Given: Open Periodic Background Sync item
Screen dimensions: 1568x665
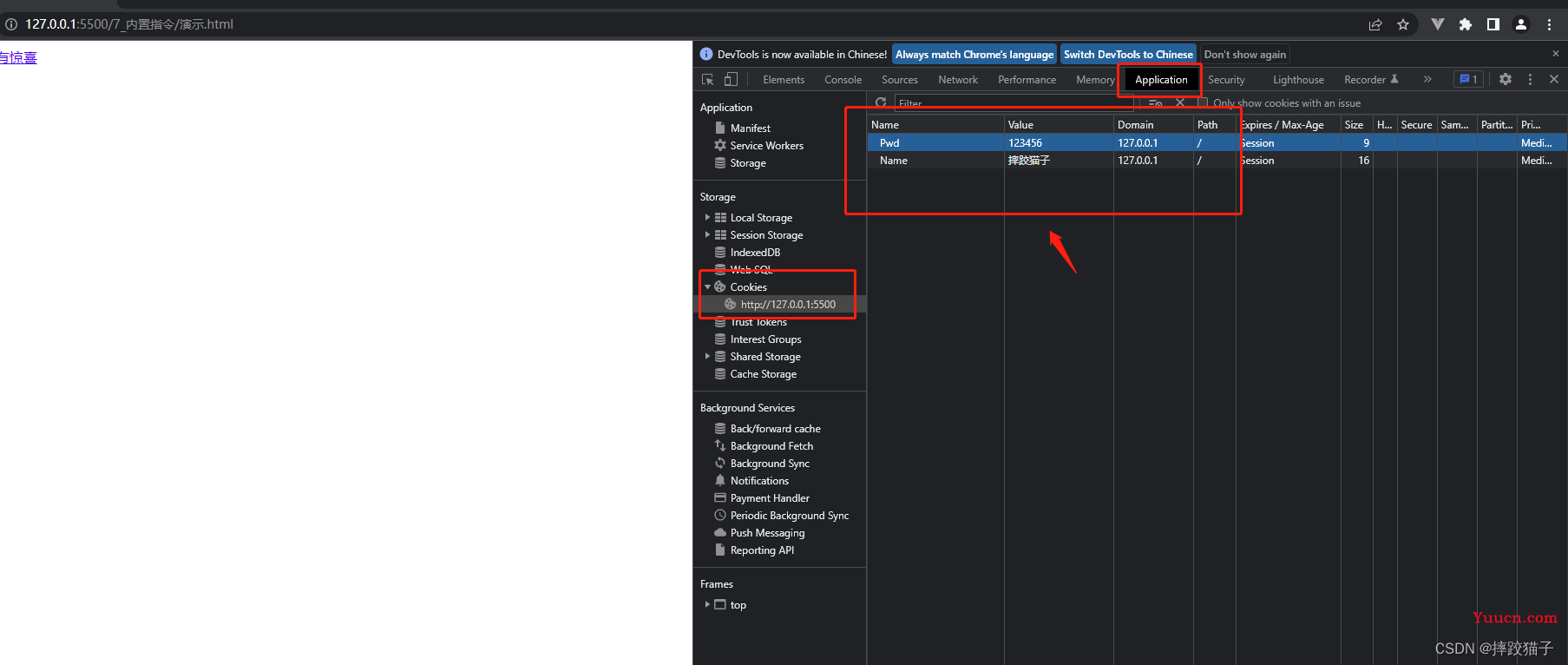Looking at the screenshot, I should [789, 515].
